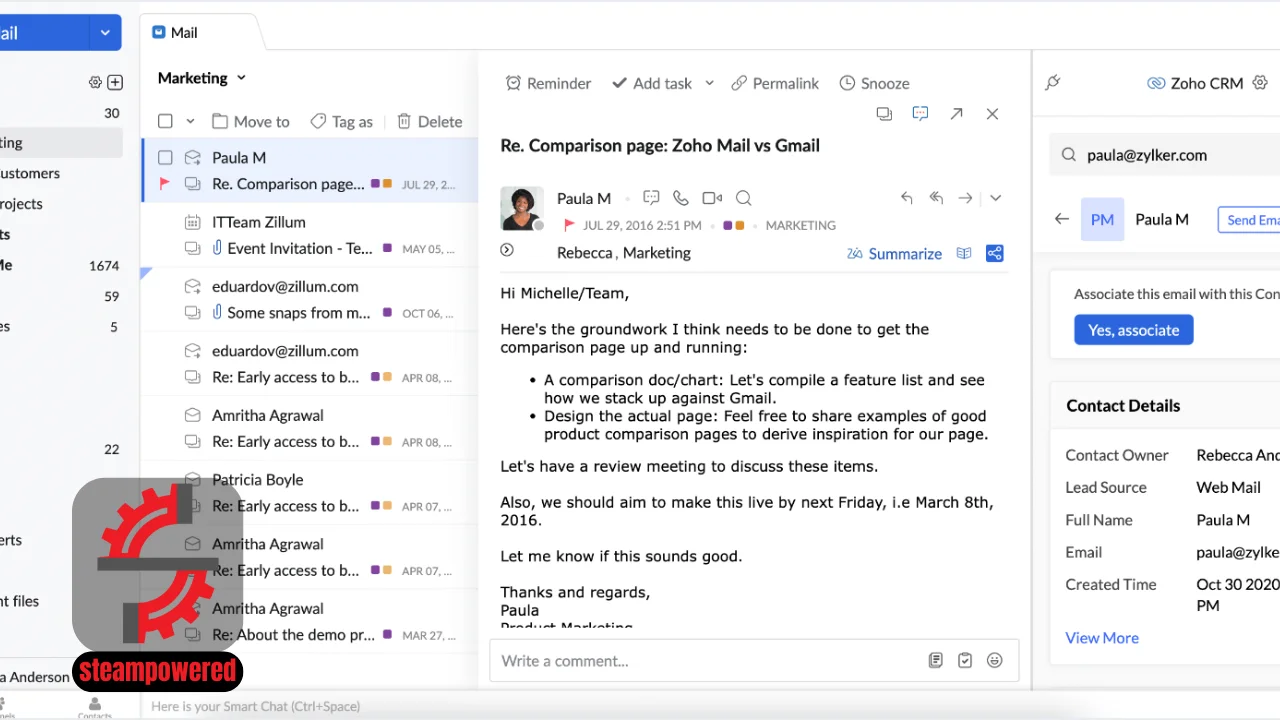Insert emoji in comment

point(994,660)
